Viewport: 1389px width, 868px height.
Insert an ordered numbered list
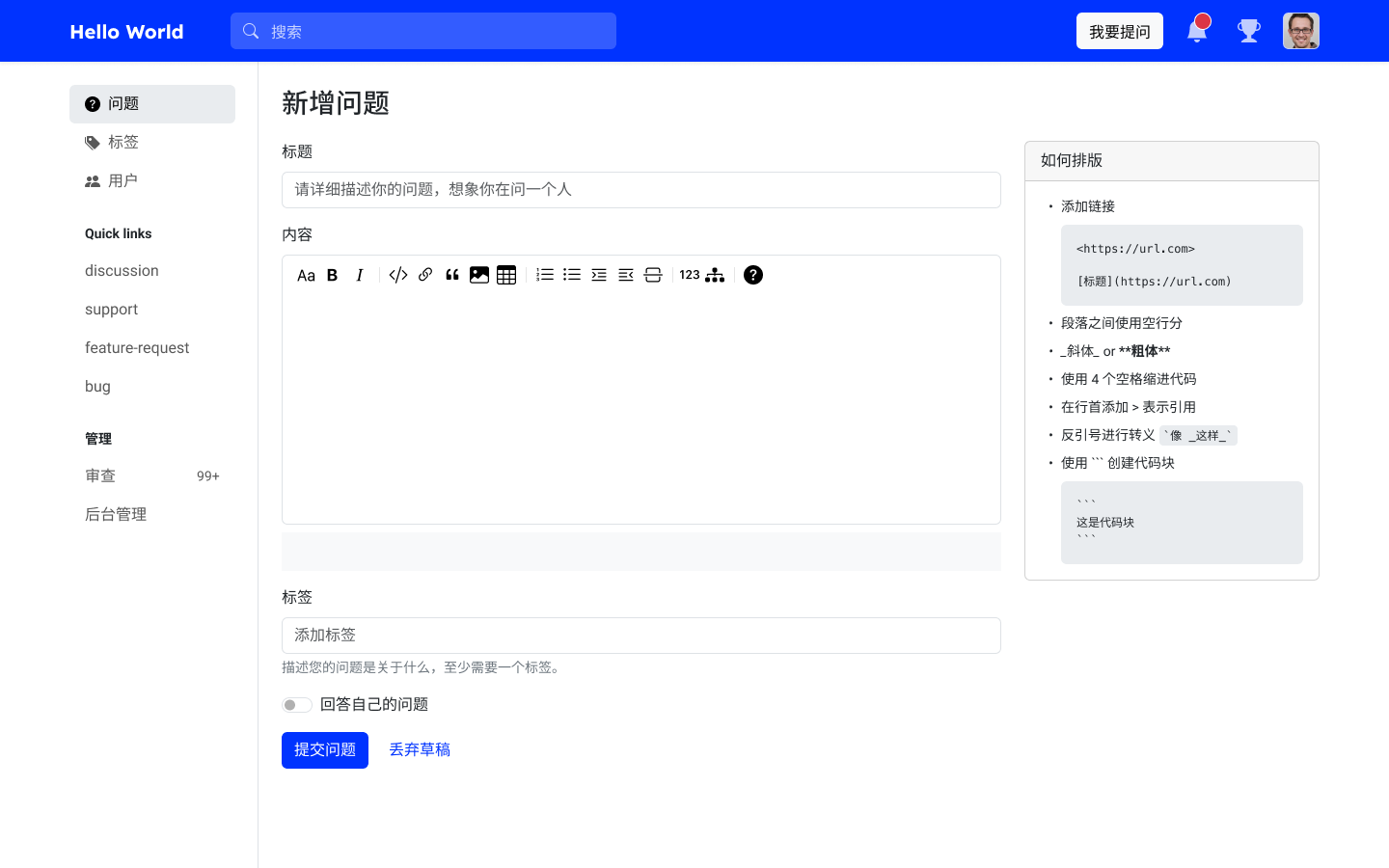545,275
